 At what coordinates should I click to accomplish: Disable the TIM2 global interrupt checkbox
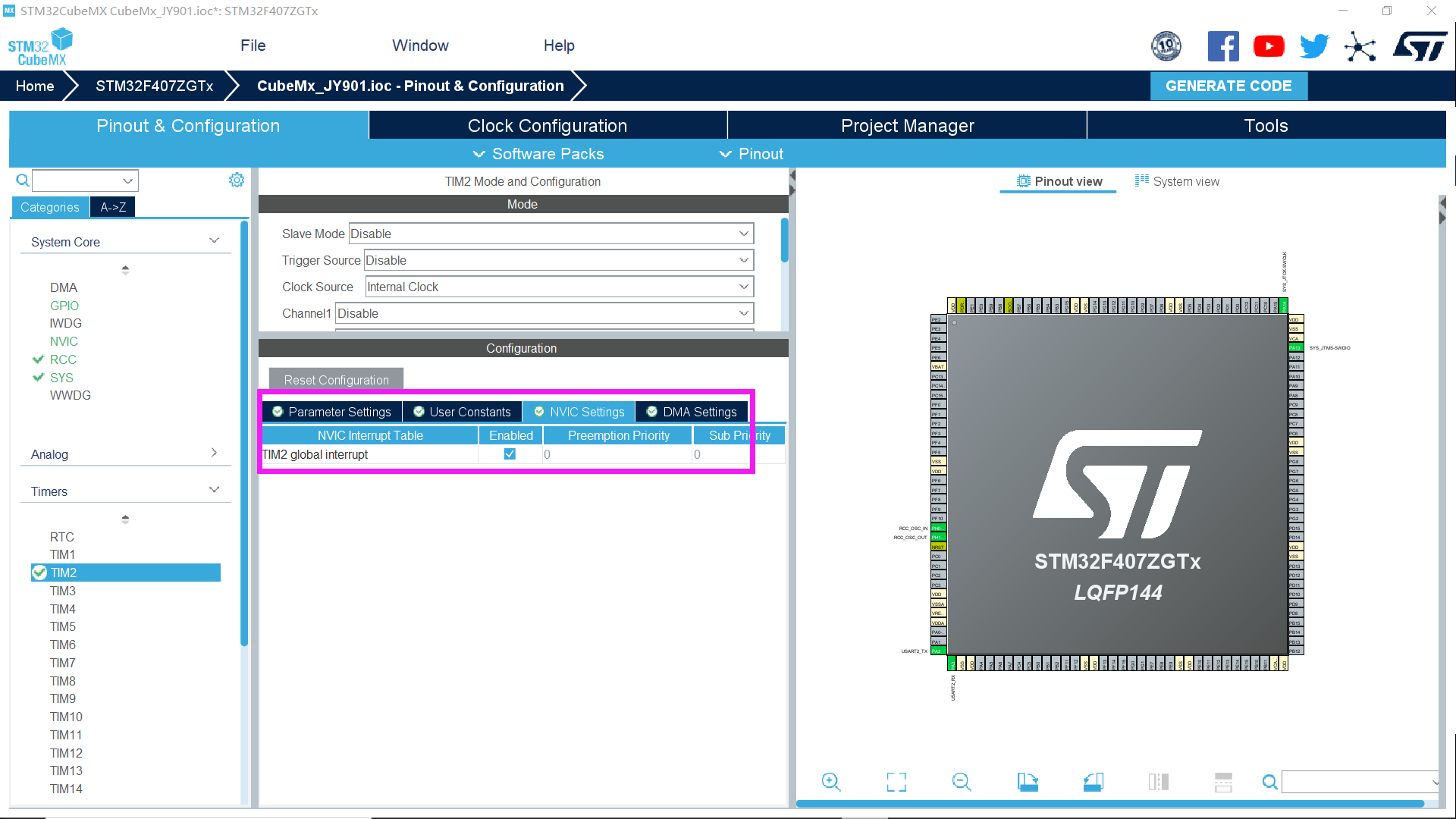pyautogui.click(x=510, y=453)
